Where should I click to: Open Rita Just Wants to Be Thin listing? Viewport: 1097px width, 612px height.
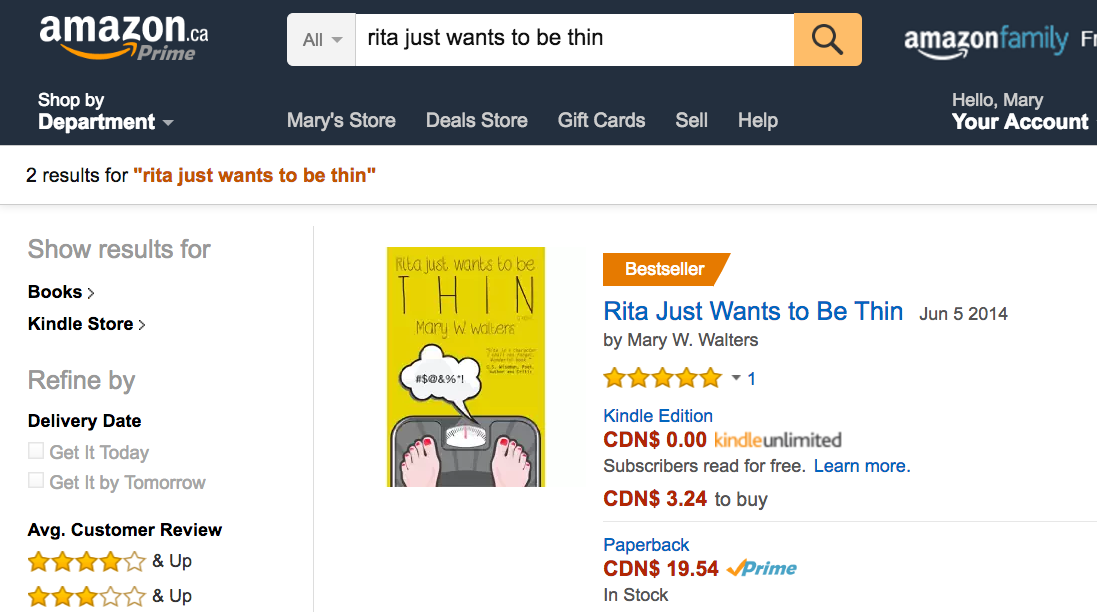point(752,311)
